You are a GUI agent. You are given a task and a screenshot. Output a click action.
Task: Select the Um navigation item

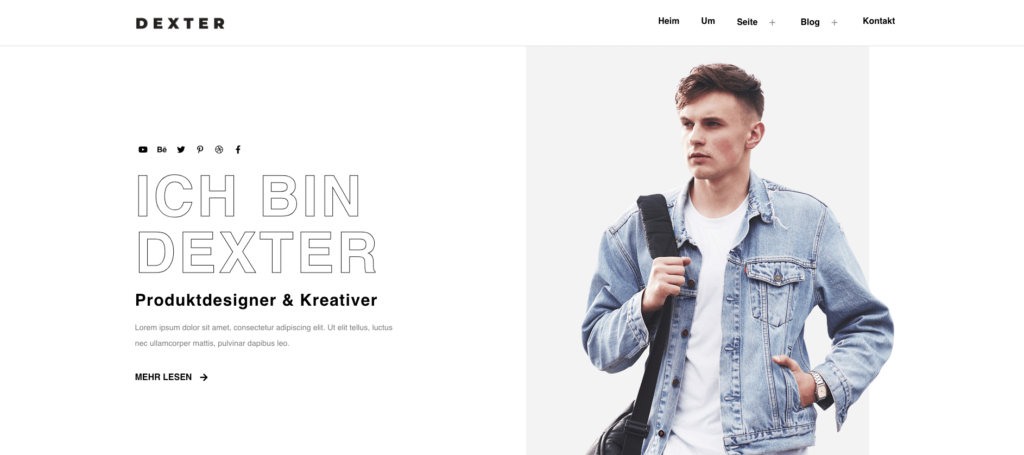pyautogui.click(x=708, y=21)
